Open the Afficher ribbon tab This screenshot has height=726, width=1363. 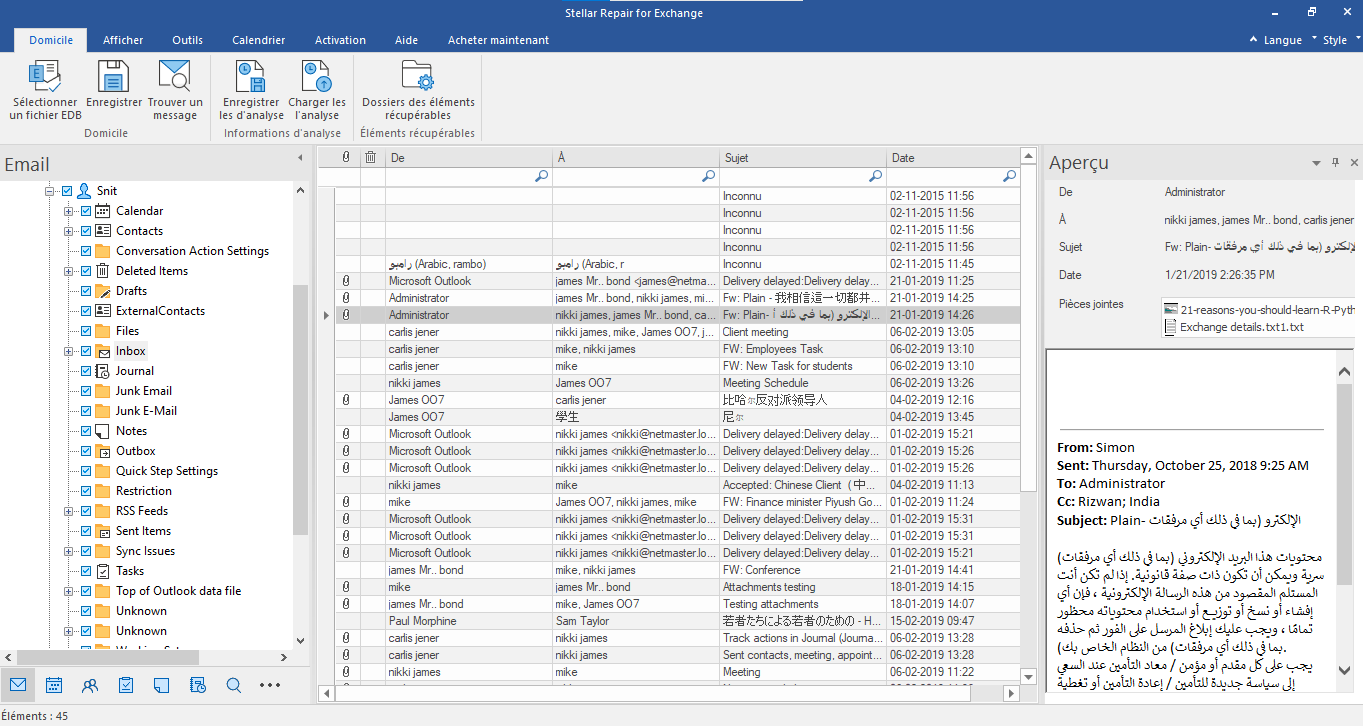[x=123, y=40]
